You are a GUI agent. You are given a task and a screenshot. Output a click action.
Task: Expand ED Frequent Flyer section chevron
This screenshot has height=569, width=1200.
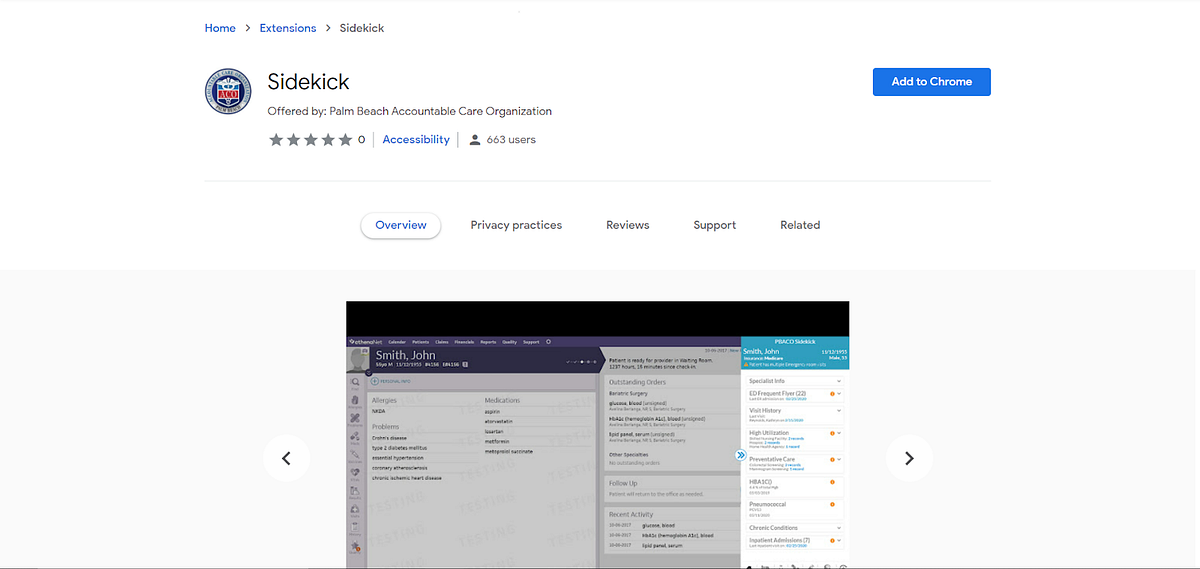point(839,393)
